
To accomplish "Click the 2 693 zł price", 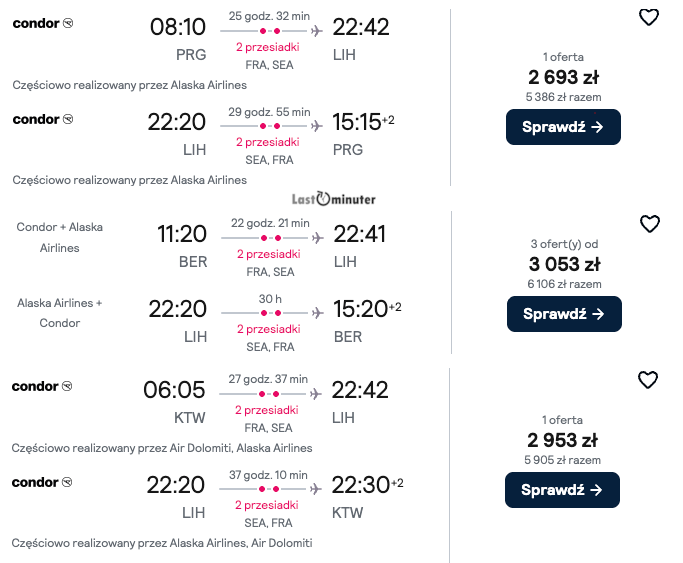I will [563, 77].
